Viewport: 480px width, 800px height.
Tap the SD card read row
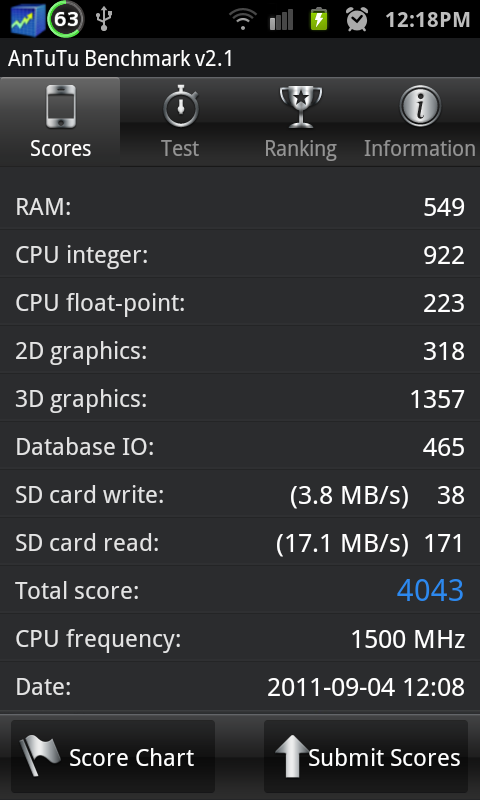click(240, 542)
